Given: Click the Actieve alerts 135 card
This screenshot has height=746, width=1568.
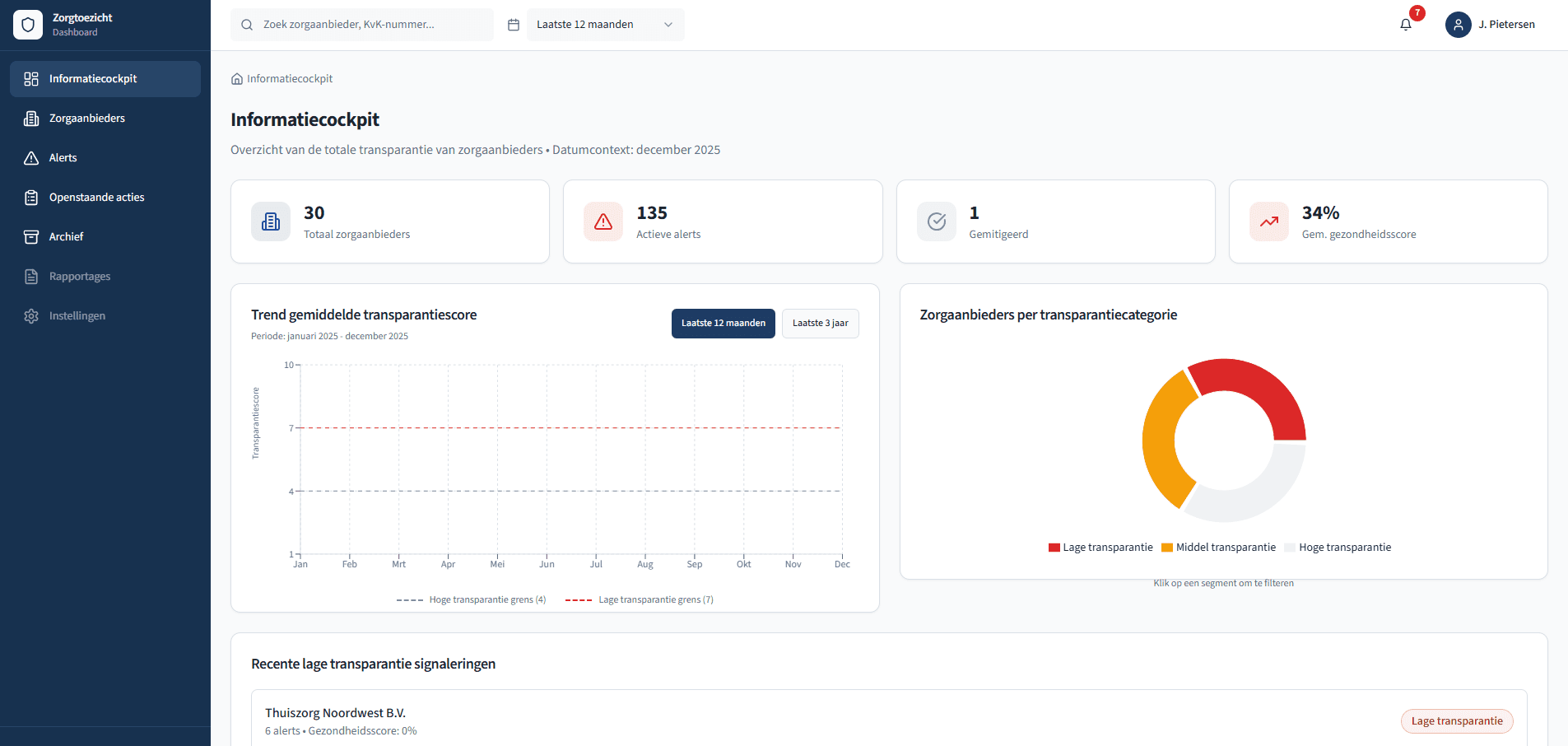Looking at the screenshot, I should click(723, 221).
